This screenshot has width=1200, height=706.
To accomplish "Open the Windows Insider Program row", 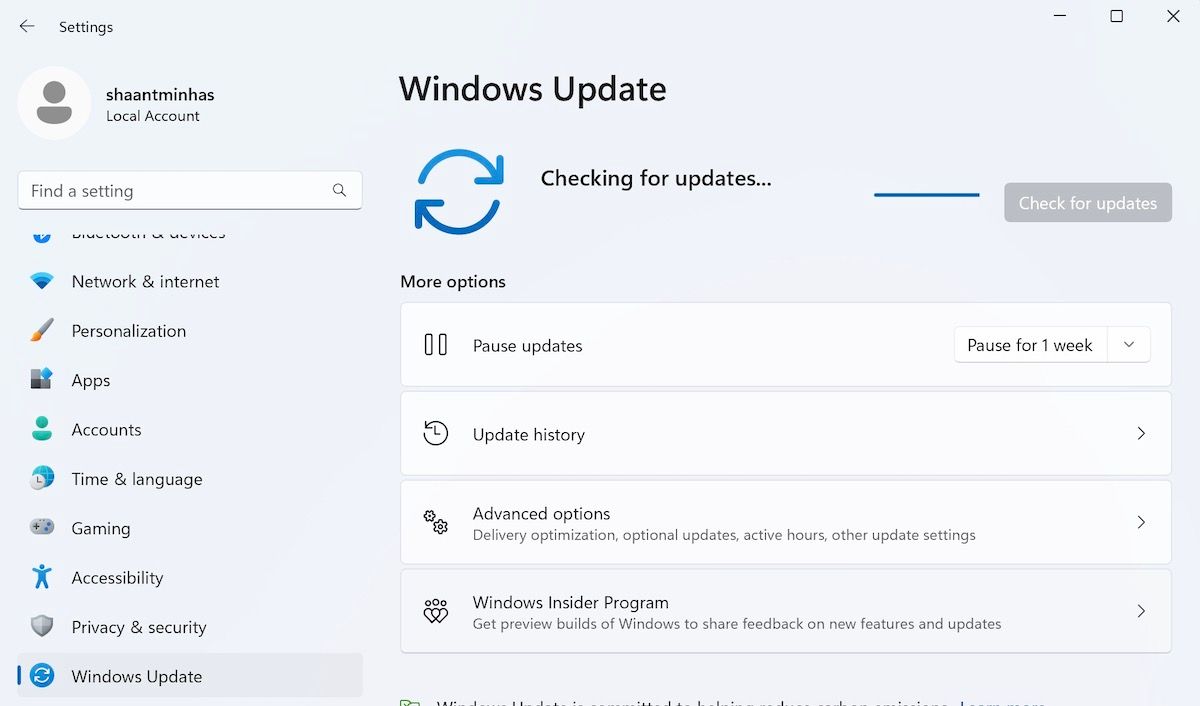I will click(786, 611).
